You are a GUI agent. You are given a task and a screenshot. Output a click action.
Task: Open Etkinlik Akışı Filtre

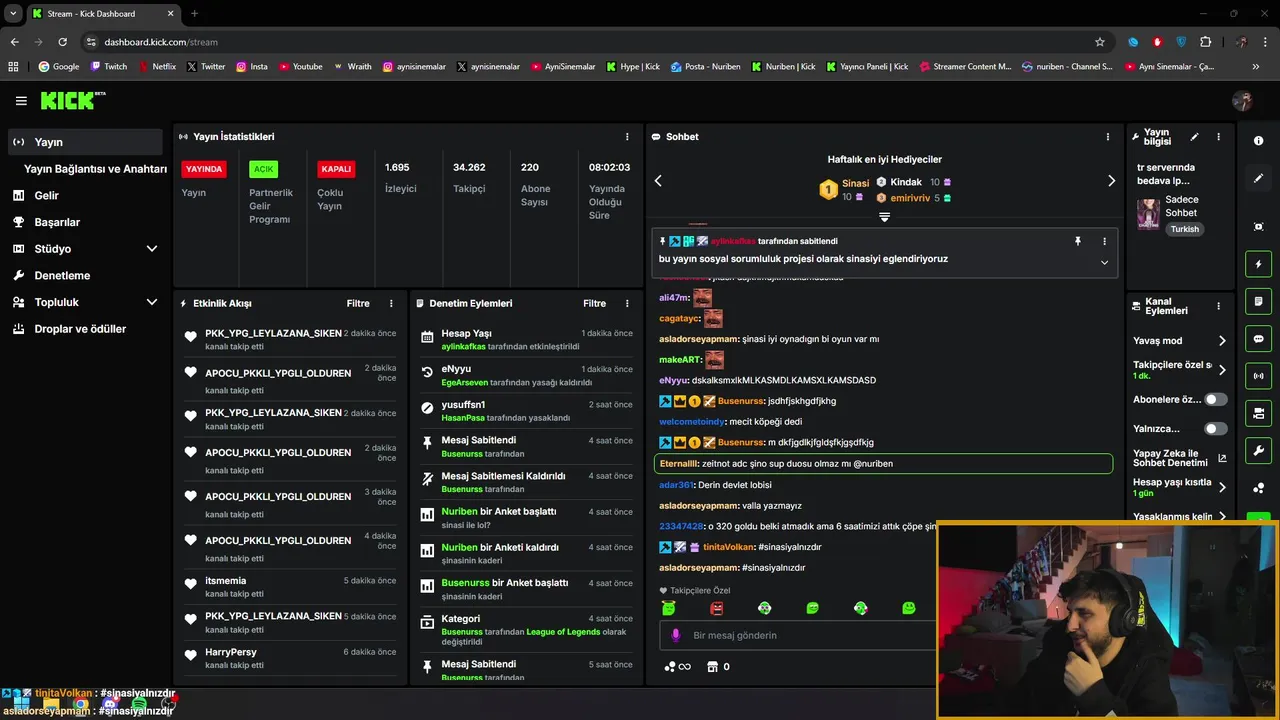click(358, 303)
